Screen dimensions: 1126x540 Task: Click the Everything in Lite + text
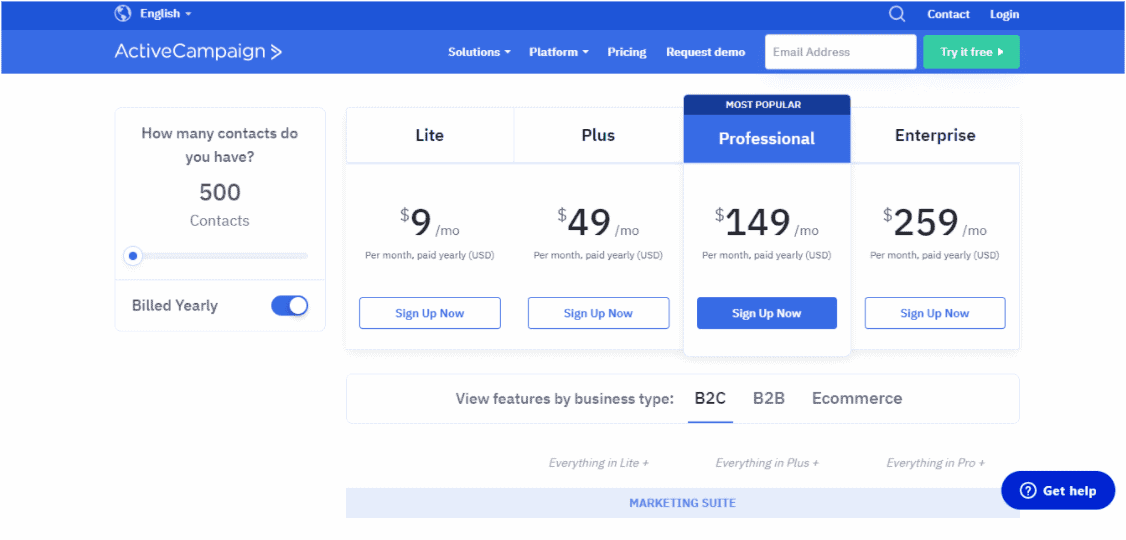click(598, 463)
